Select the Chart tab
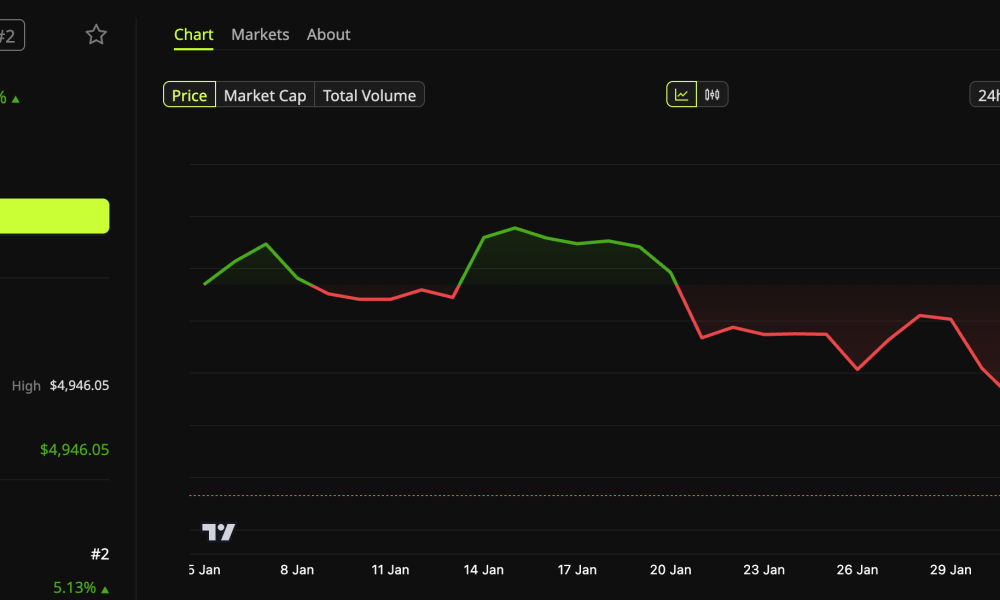The height and width of the screenshot is (600, 1000). 193,34
